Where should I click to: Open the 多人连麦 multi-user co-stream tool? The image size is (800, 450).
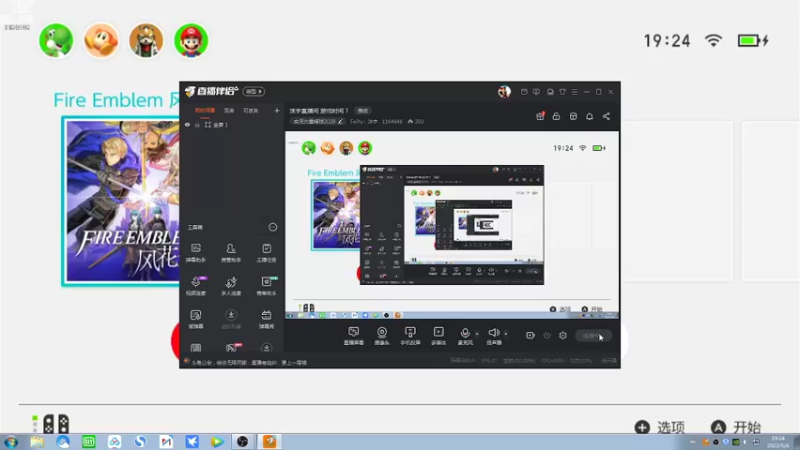pos(231,286)
